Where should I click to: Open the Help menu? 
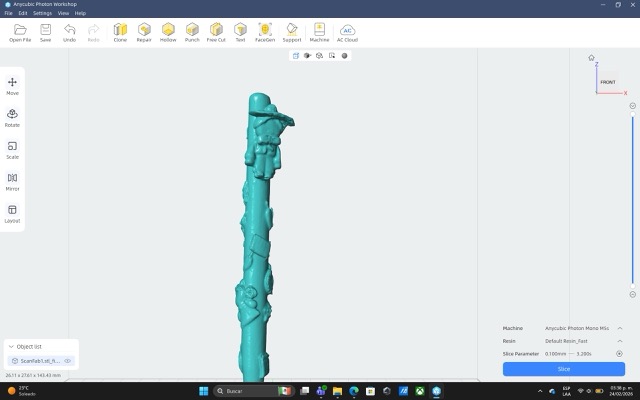tap(80, 13)
